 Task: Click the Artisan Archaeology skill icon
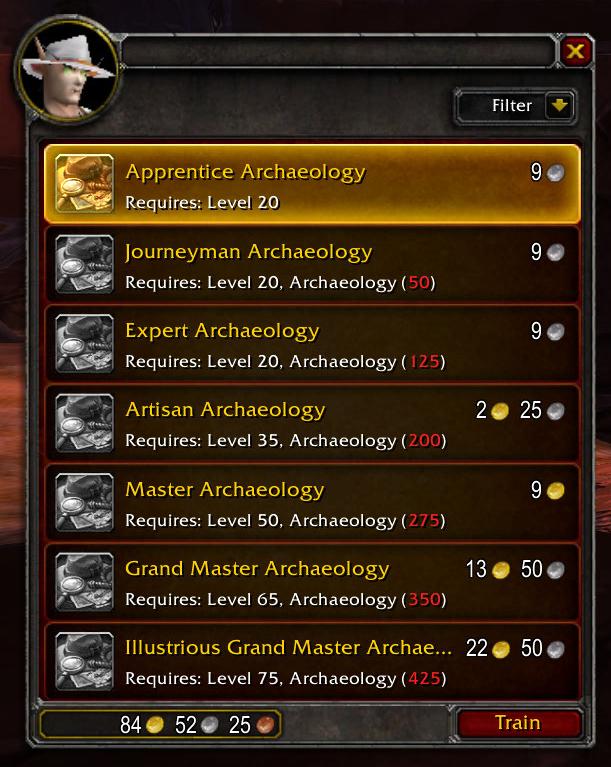[x=85, y=423]
